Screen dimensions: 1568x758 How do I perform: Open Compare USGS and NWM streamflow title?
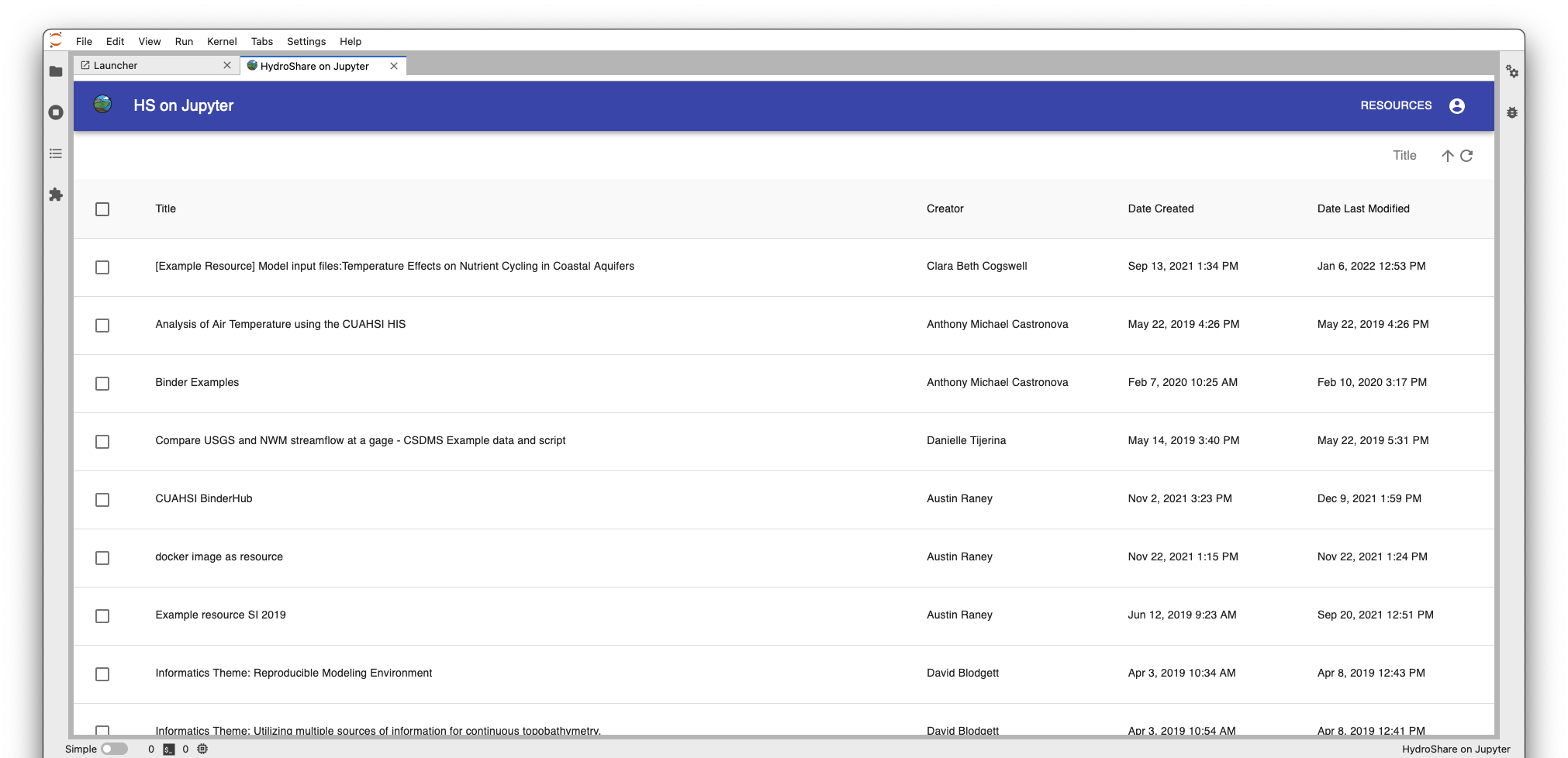[361, 440]
